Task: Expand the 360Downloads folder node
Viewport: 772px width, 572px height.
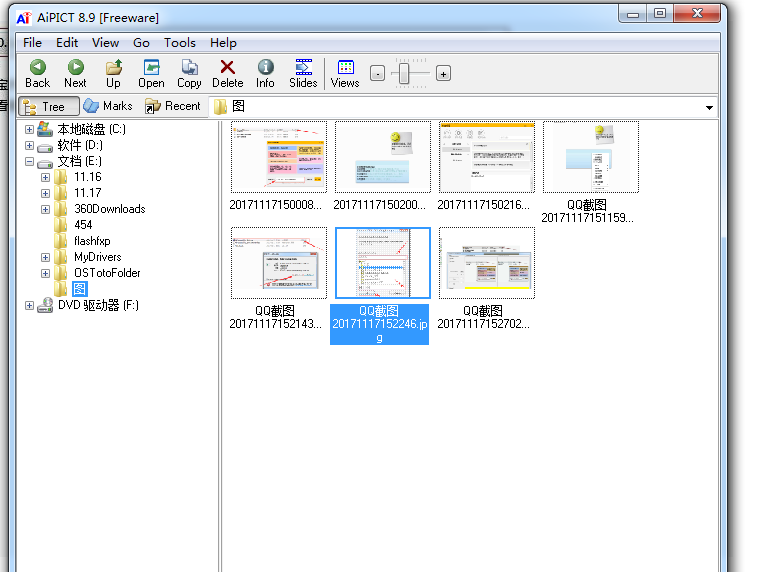Action: coord(45,209)
